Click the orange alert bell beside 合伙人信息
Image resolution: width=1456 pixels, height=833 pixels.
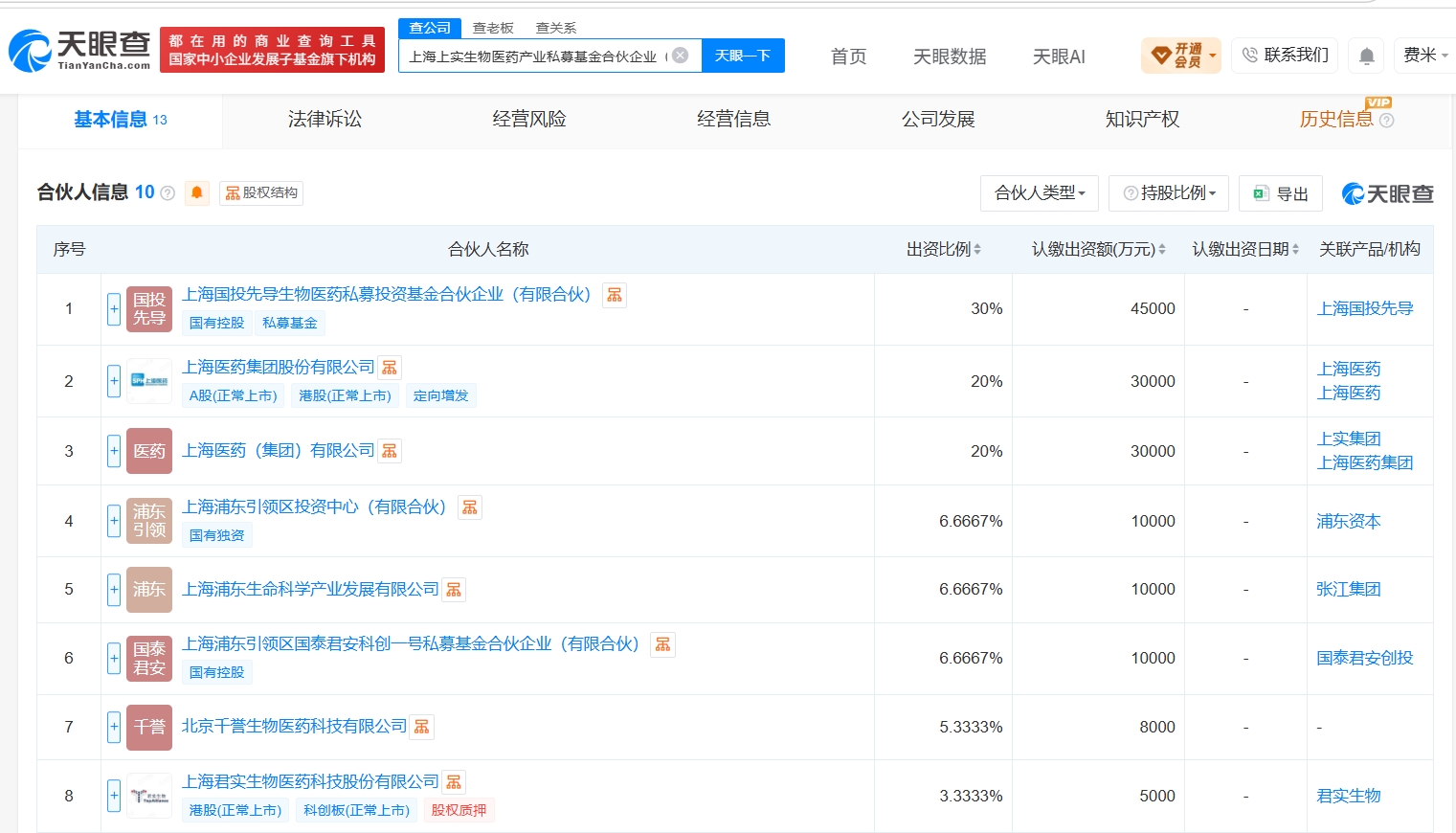click(197, 192)
